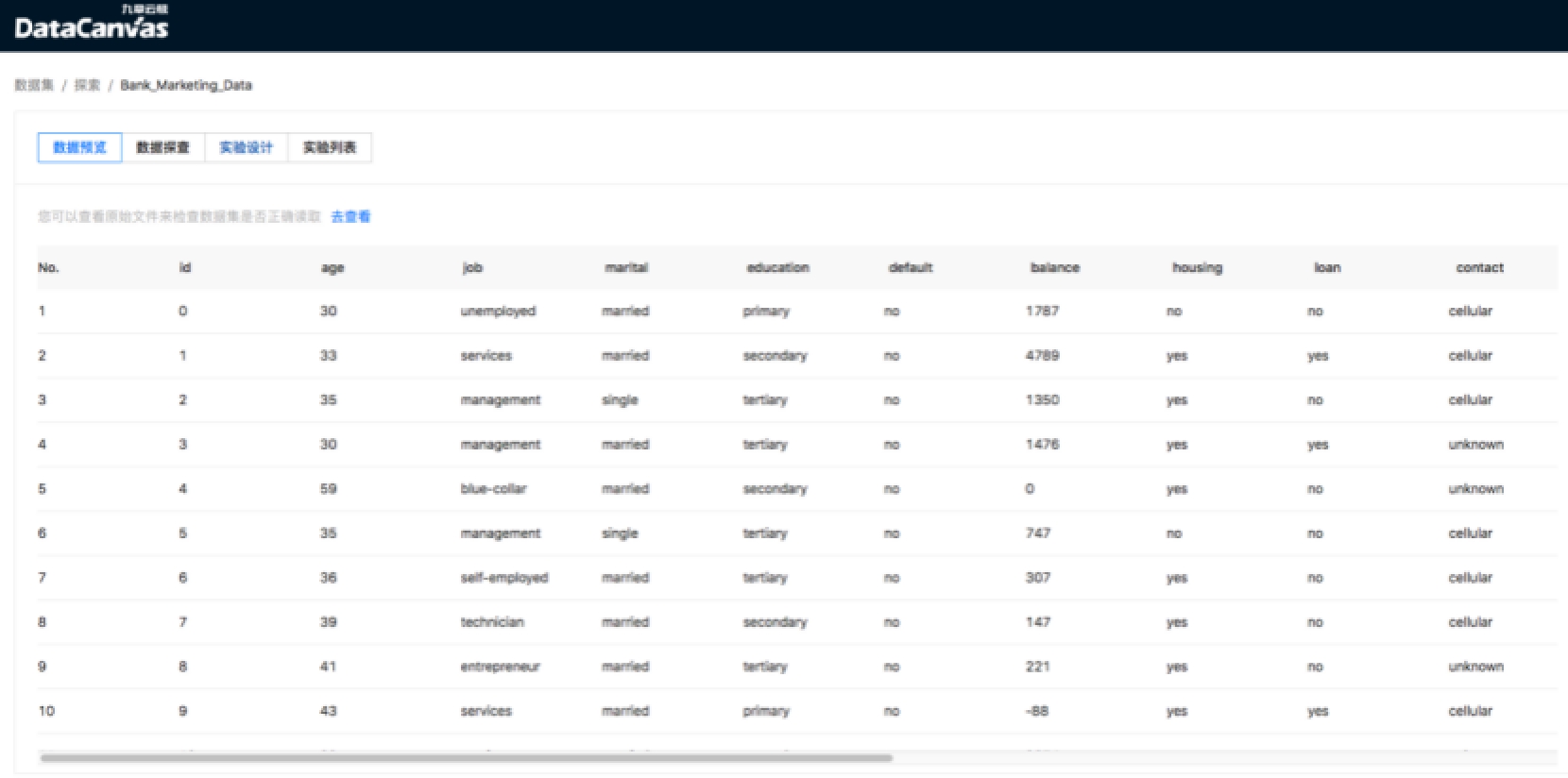The image size is (1568, 778).
Task: Select balance value -88
Action: [1037, 711]
